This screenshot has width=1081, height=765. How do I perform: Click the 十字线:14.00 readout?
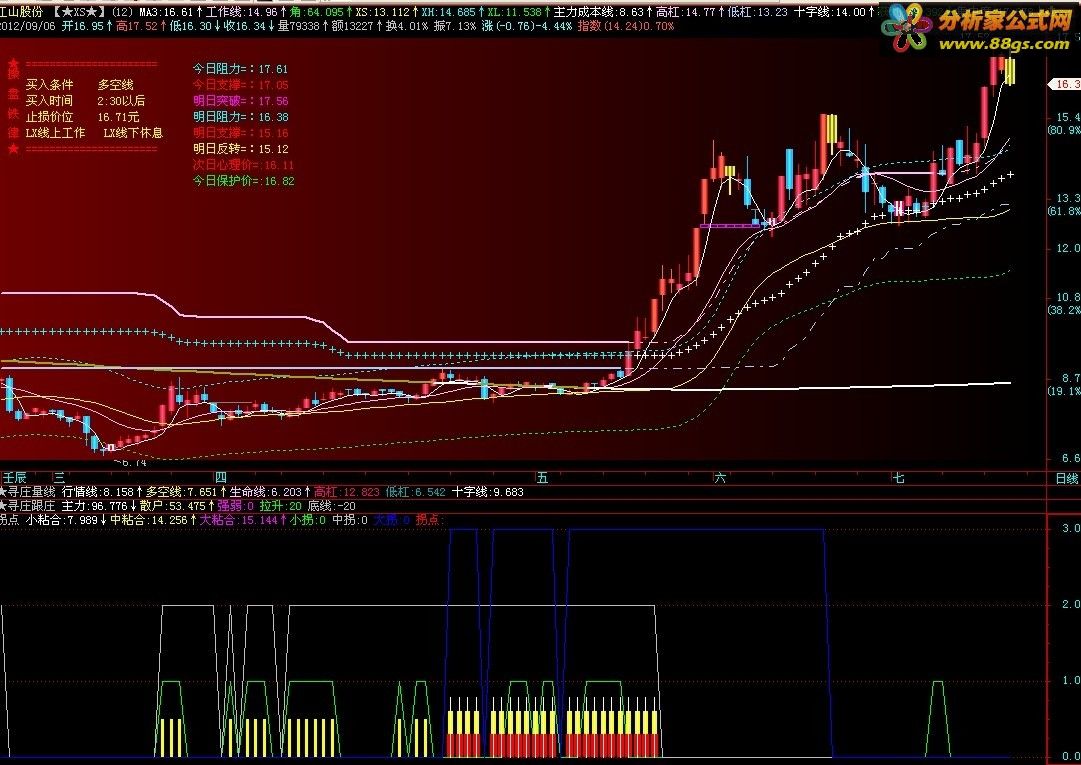(x=829, y=12)
